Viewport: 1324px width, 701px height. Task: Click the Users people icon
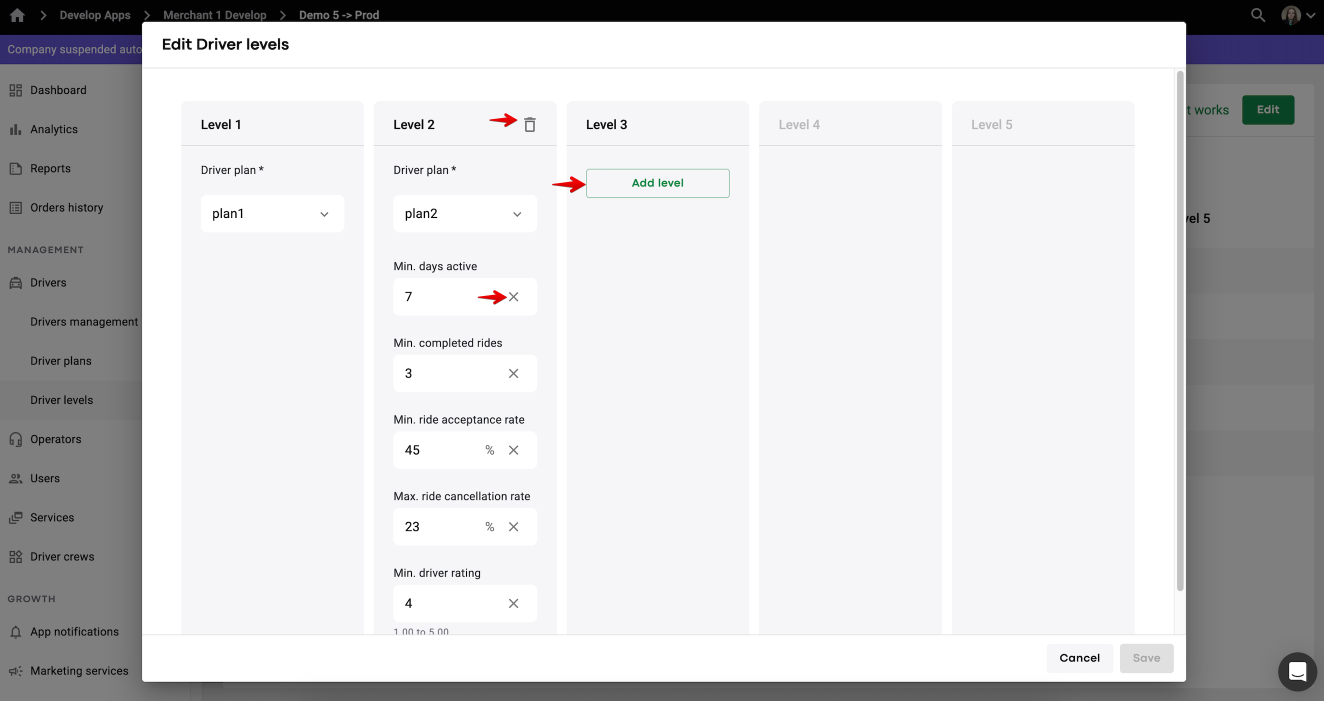pyautogui.click(x=15, y=479)
